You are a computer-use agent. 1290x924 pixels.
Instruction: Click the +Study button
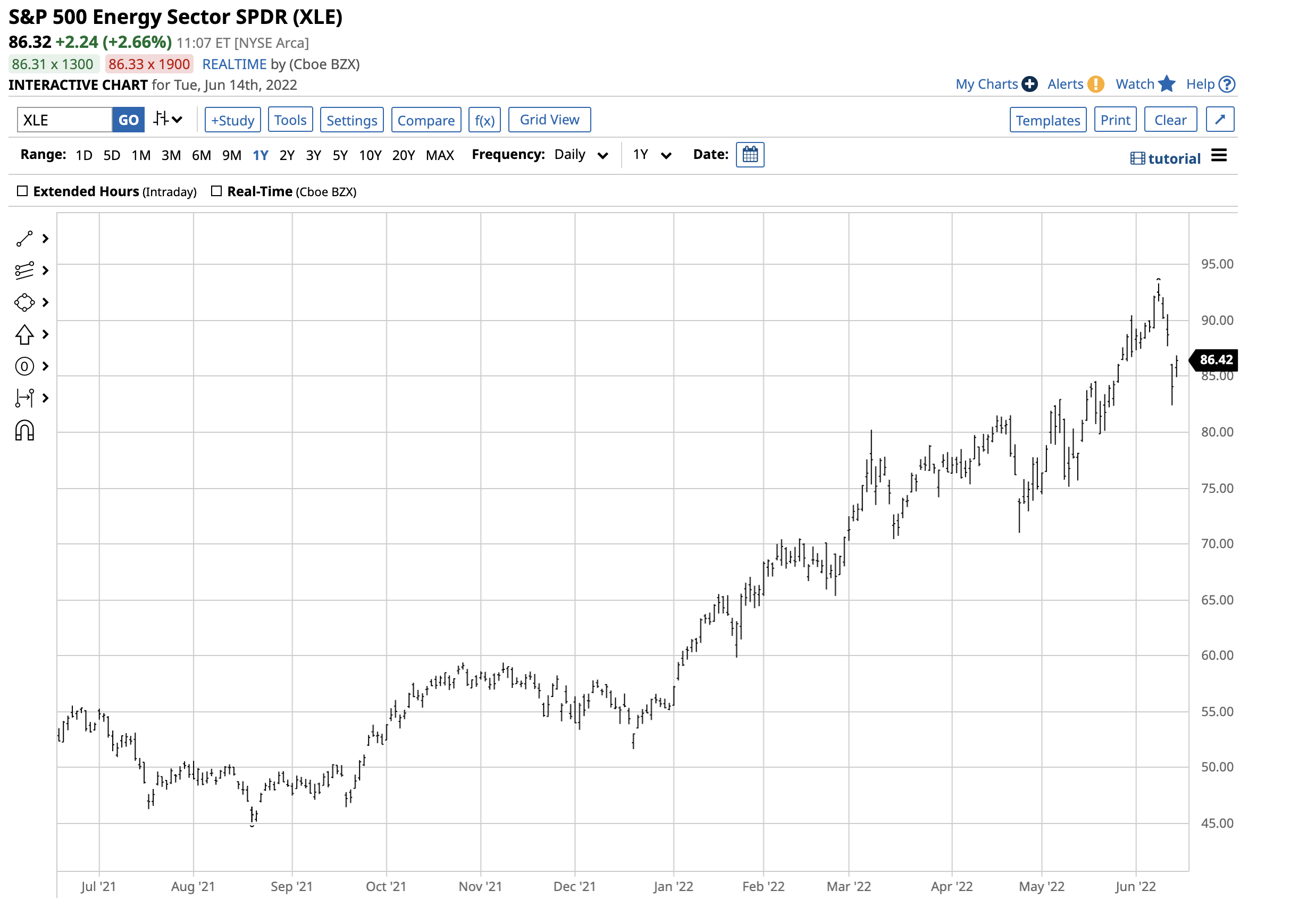232,121
